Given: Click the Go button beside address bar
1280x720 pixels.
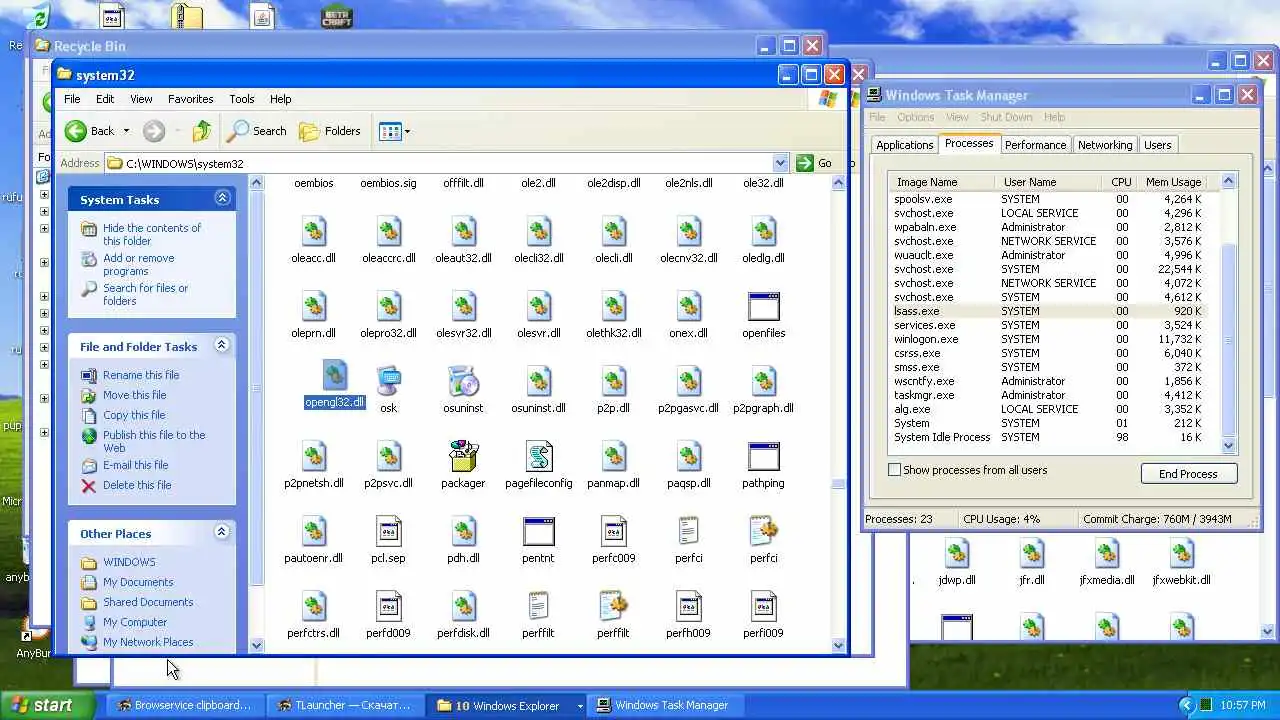Looking at the screenshot, I should point(814,163).
